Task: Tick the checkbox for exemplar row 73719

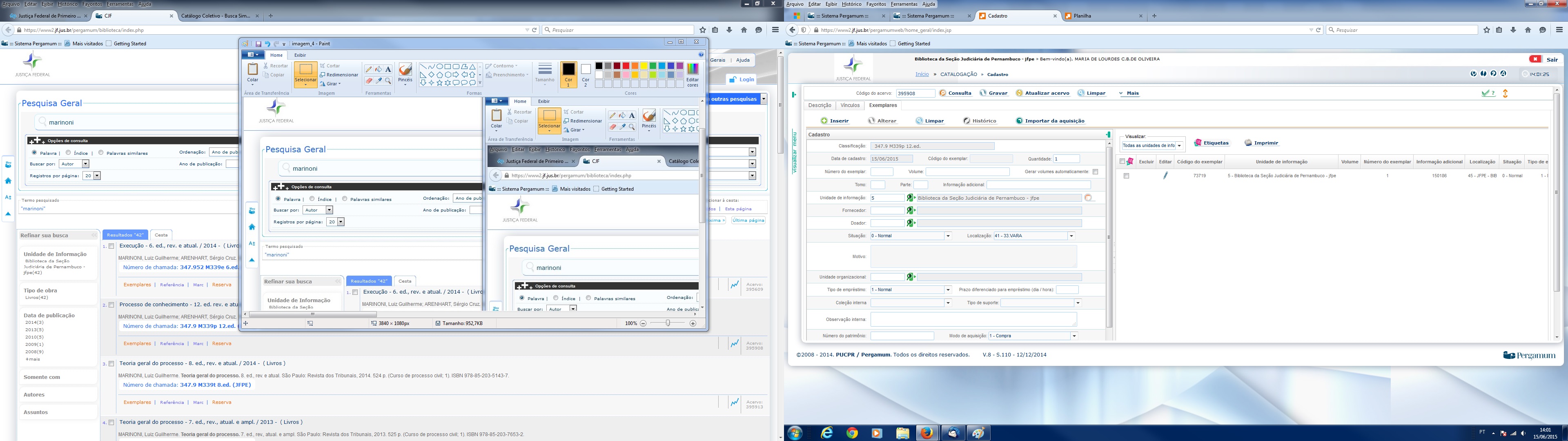Action: pos(1126,176)
